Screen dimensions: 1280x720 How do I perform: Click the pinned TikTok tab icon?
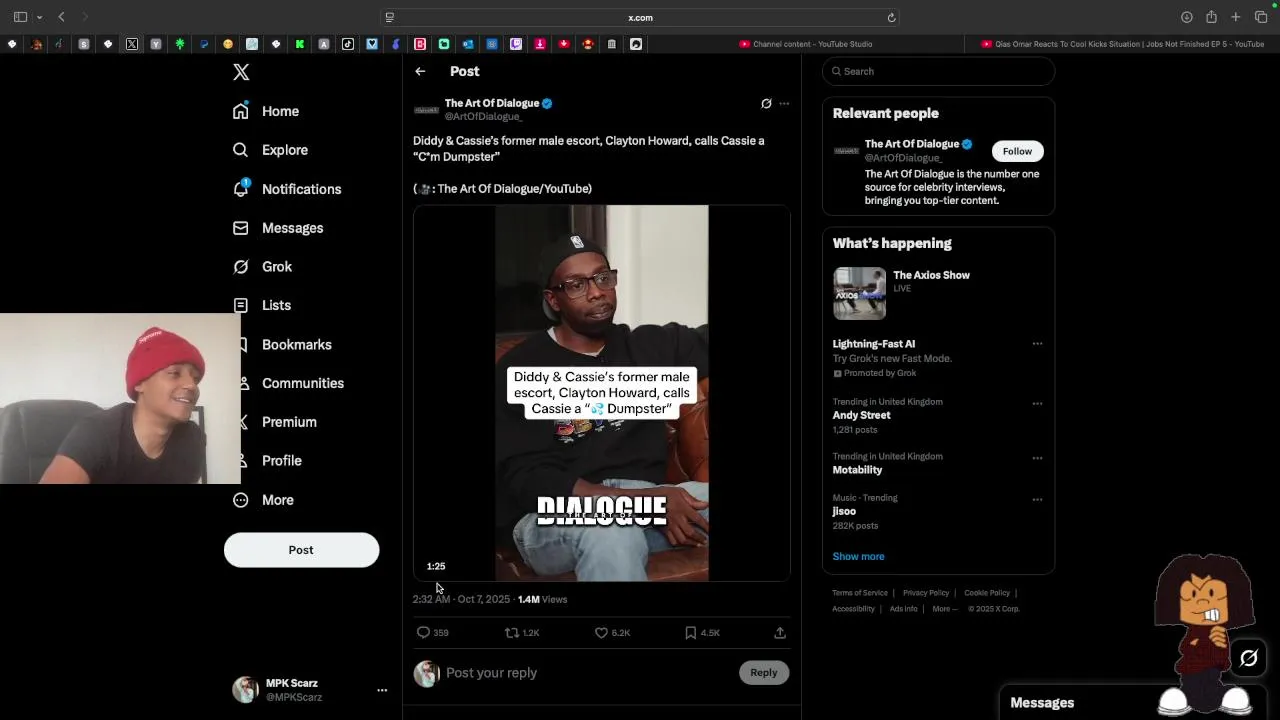click(348, 44)
